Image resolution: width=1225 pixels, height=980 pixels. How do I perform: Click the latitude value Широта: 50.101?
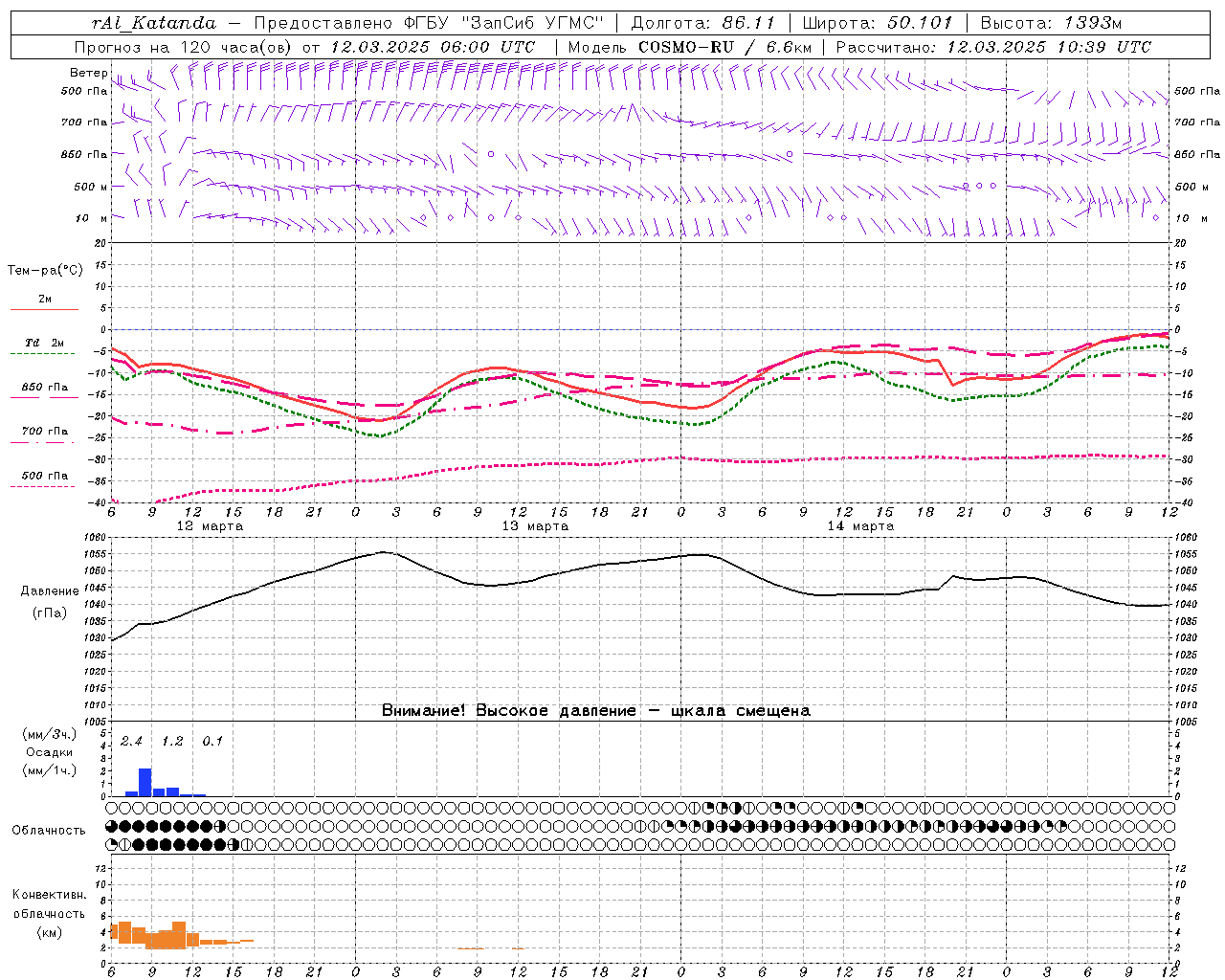pos(877,23)
